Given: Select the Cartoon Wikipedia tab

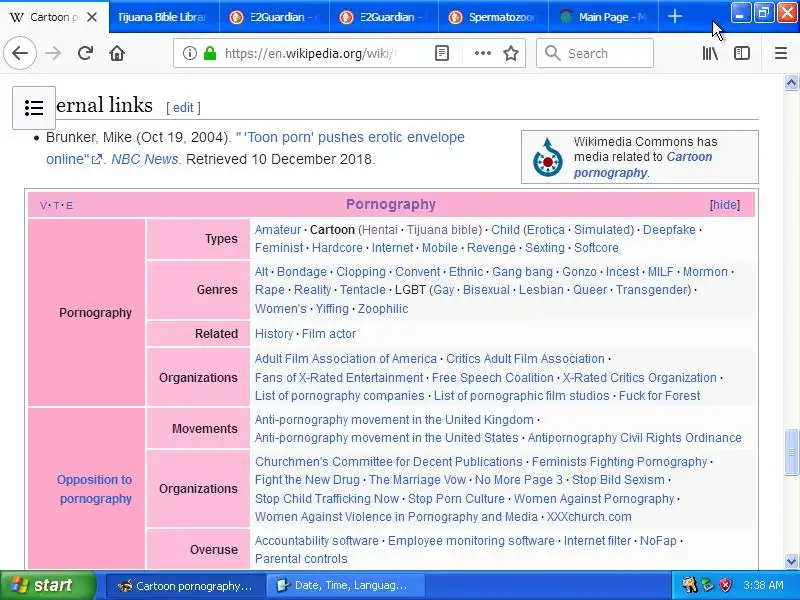Looking at the screenshot, I should tap(46, 17).
